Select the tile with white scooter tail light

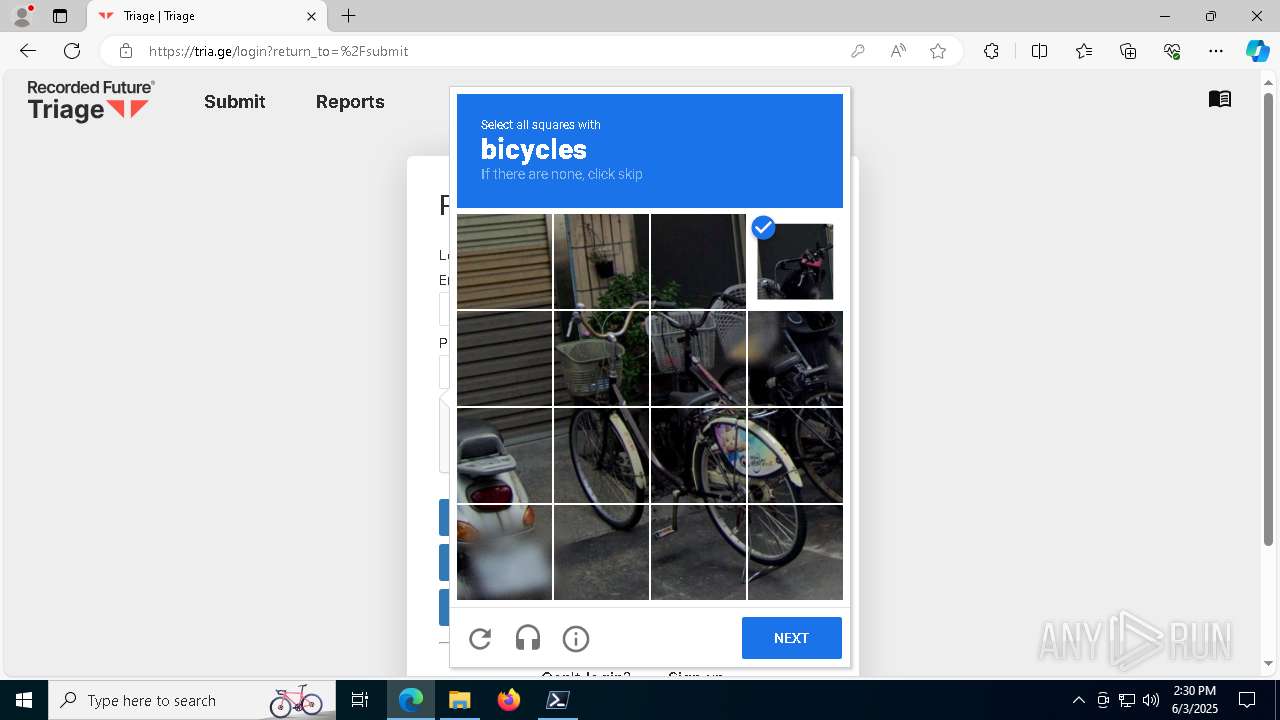(x=504, y=455)
